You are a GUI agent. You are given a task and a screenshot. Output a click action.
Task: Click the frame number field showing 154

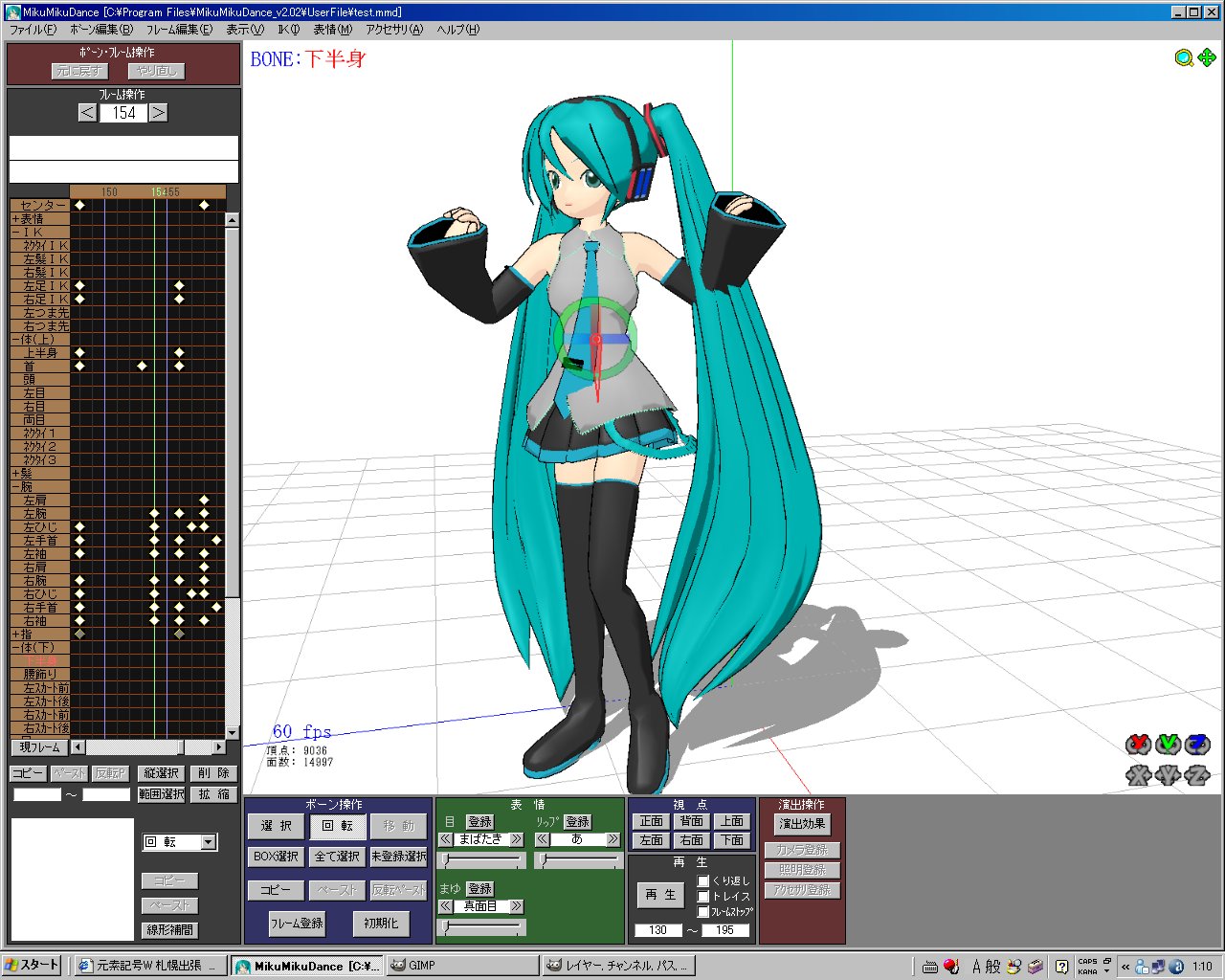pos(123,113)
